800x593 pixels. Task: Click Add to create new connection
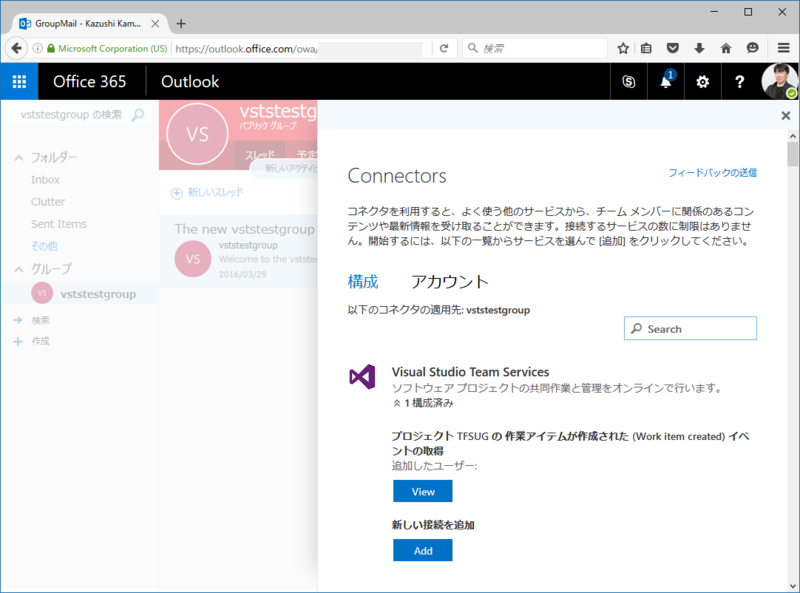tap(422, 551)
